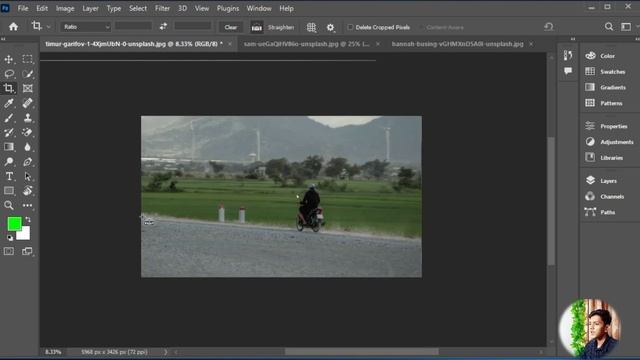Image resolution: width=640 pixels, height=360 pixels.
Task: Open the Comments panel icon
Action: pyautogui.click(x=568, y=71)
